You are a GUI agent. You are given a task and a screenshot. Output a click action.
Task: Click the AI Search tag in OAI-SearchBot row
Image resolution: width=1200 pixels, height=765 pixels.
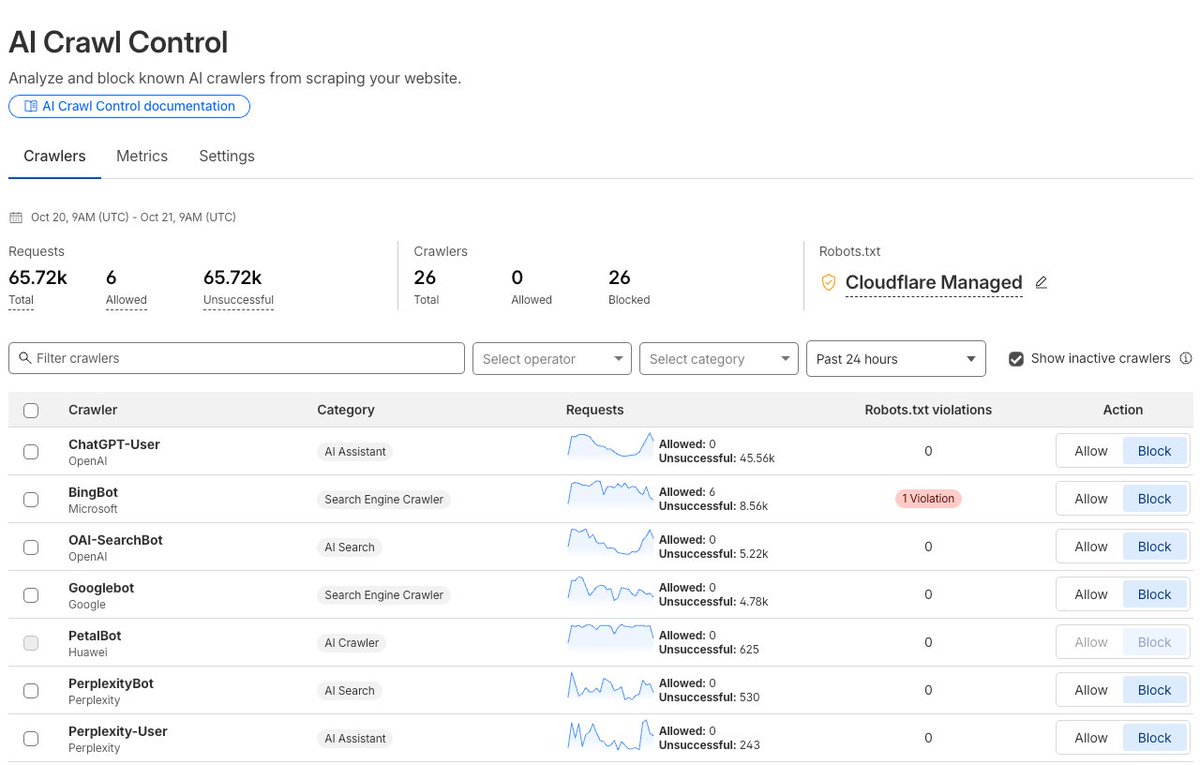pyautogui.click(x=349, y=548)
